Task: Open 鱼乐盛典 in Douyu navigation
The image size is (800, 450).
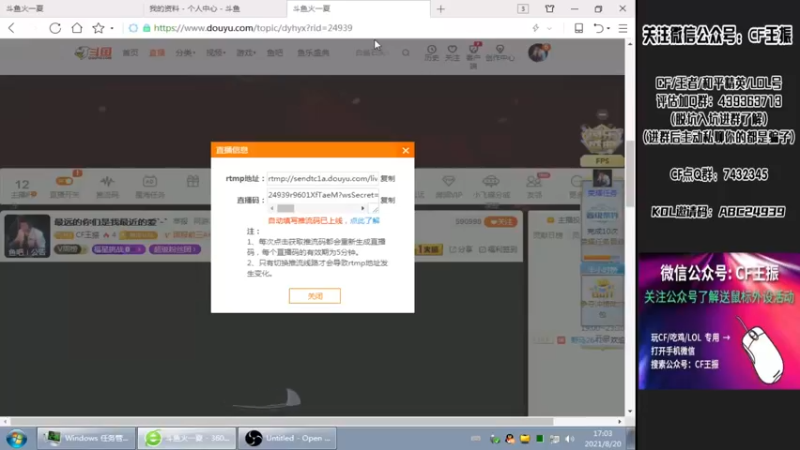Action: [x=313, y=53]
